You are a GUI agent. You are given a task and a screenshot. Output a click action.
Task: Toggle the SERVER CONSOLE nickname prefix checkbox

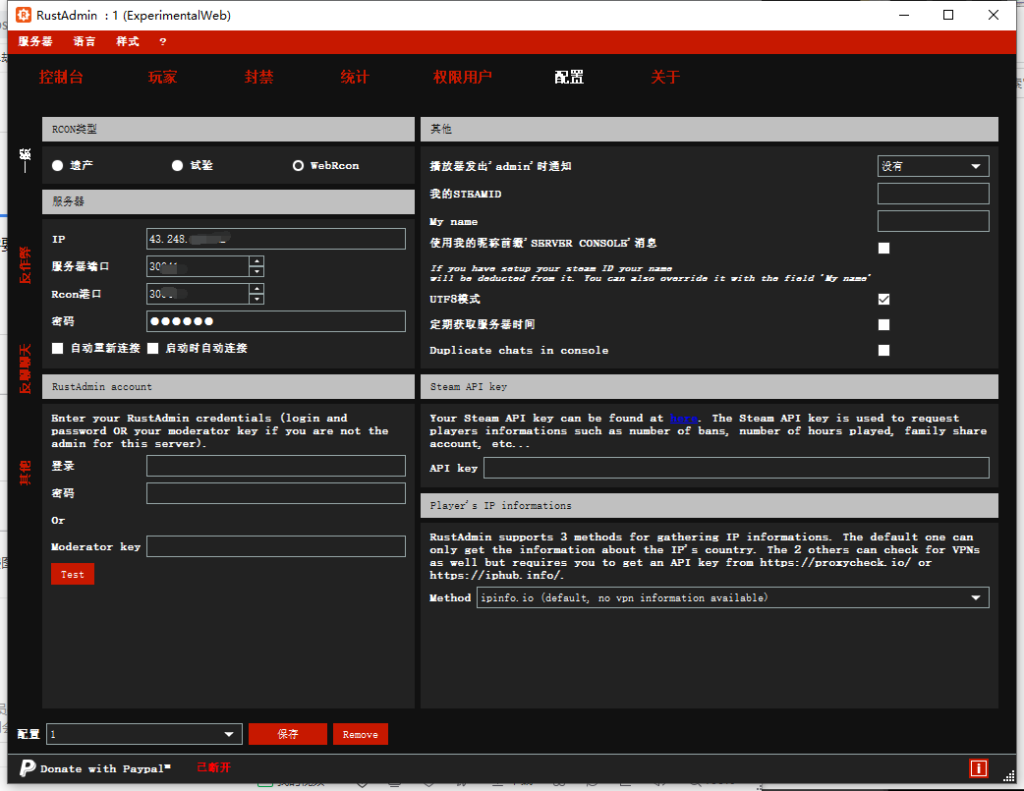(884, 248)
